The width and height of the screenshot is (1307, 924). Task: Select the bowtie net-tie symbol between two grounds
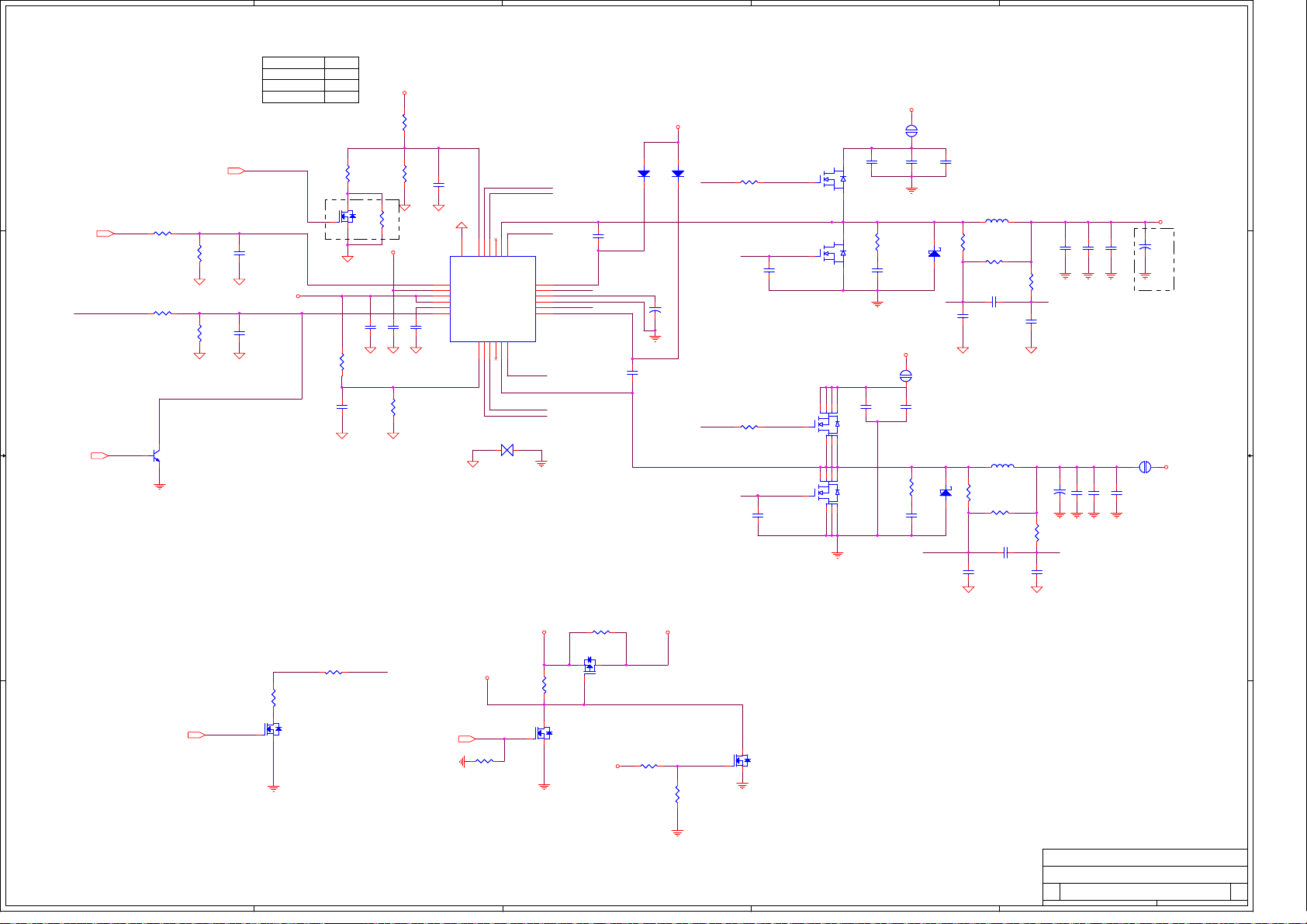tap(507, 450)
